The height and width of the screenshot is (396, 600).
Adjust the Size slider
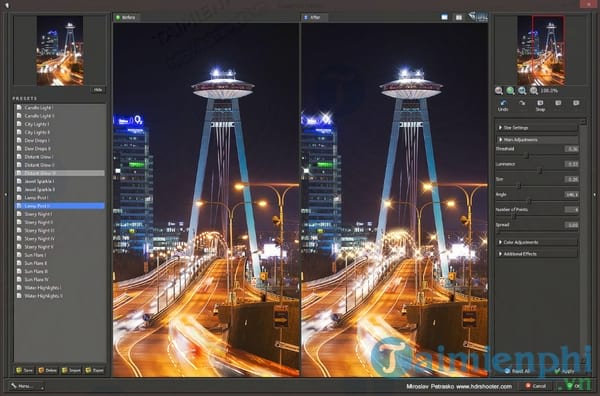pyautogui.click(x=519, y=186)
